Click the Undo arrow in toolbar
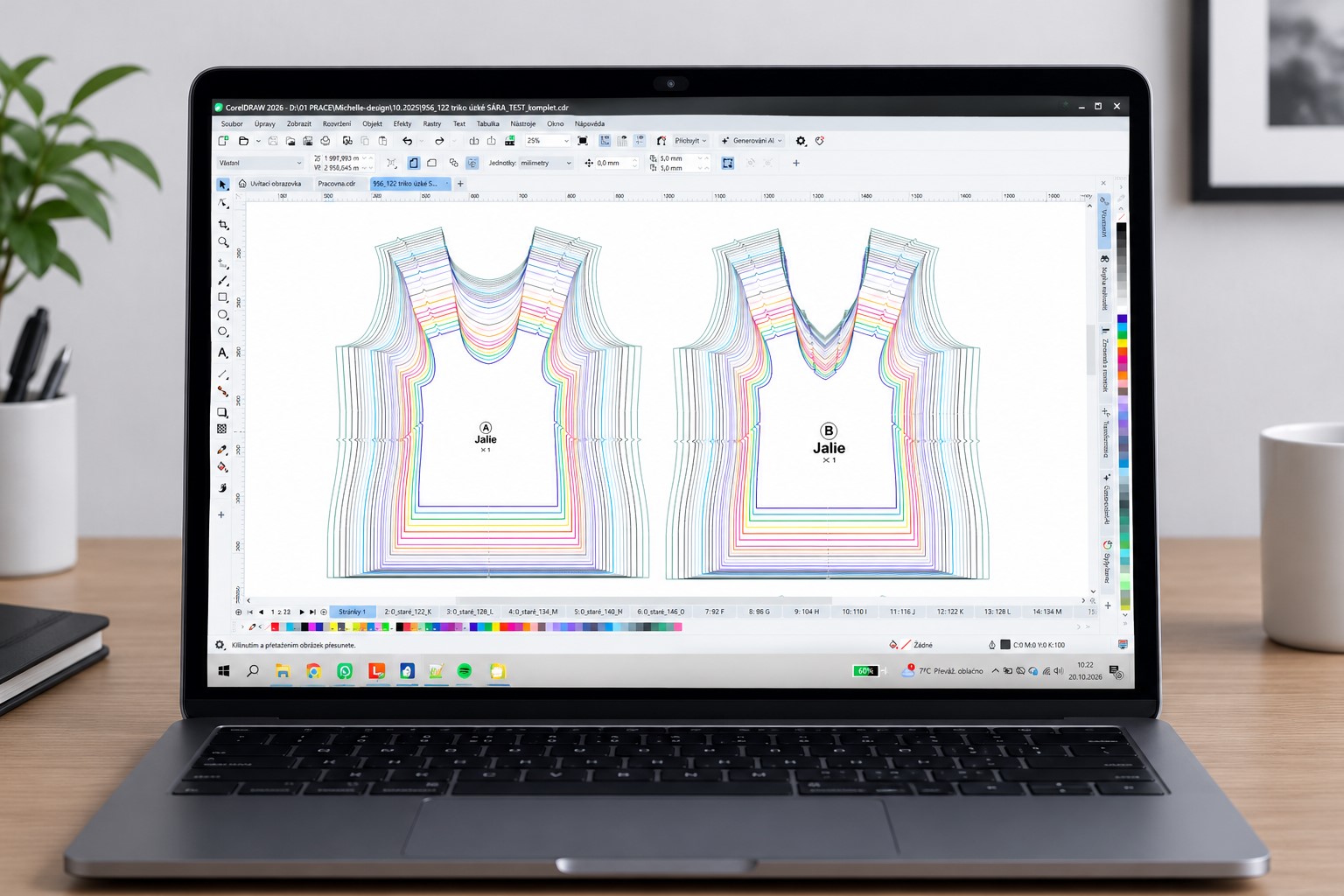Image resolution: width=1344 pixels, height=896 pixels. pyautogui.click(x=407, y=141)
